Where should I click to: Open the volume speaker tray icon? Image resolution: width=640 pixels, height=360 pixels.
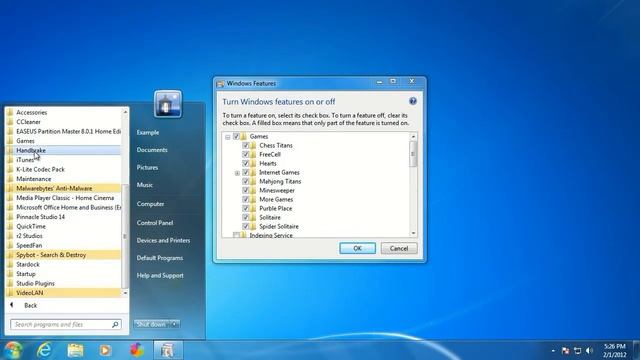click(x=589, y=351)
